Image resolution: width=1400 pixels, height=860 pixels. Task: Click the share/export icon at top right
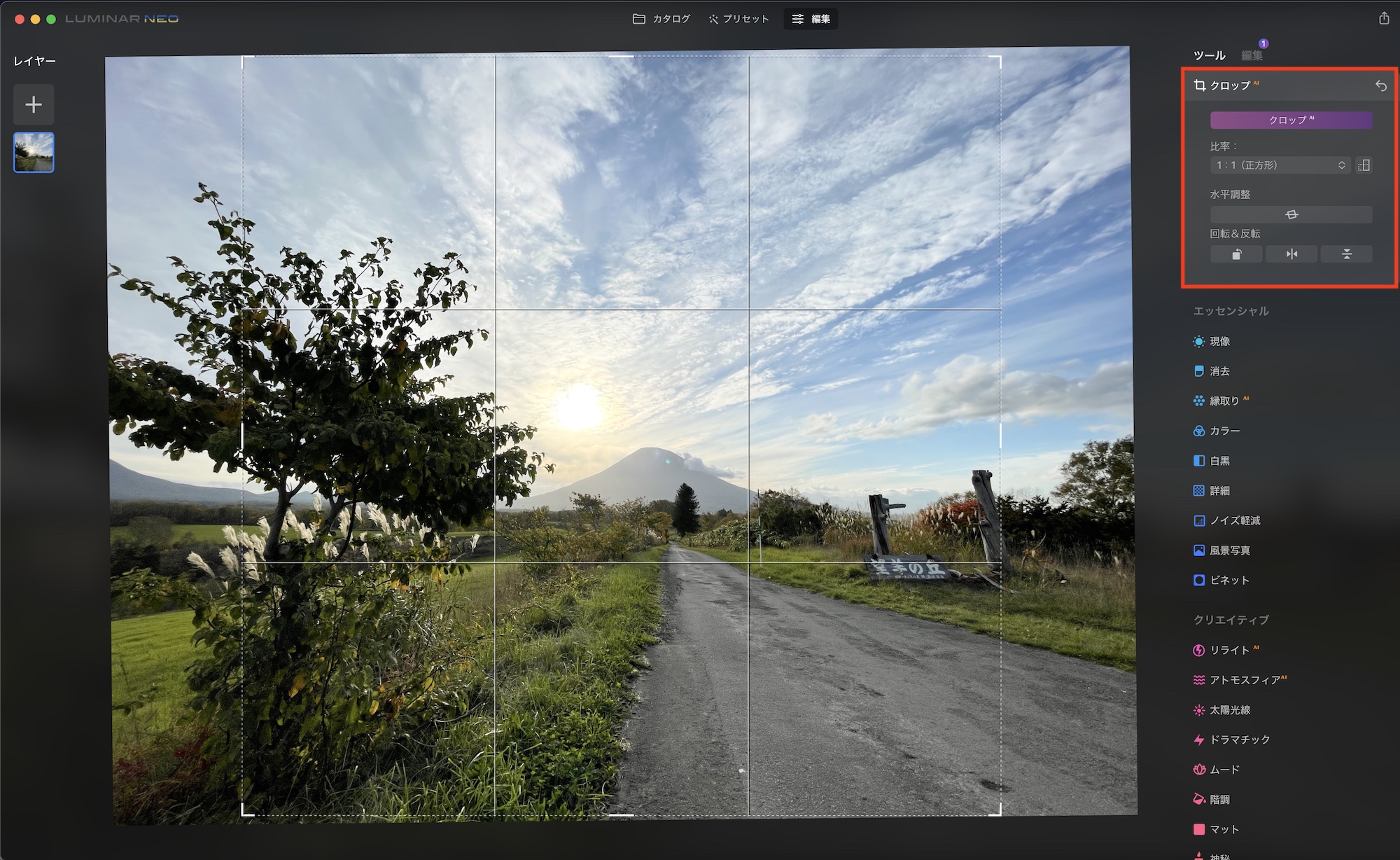click(x=1383, y=19)
